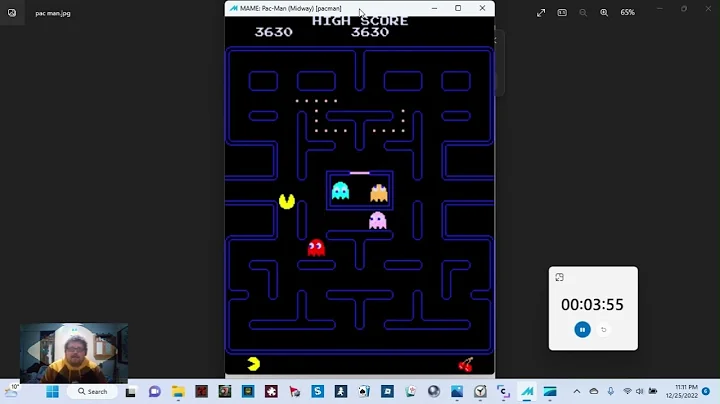Open the Clock app on taskbar
Image resolution: width=720 pixels, height=404 pixels.
tap(480, 392)
